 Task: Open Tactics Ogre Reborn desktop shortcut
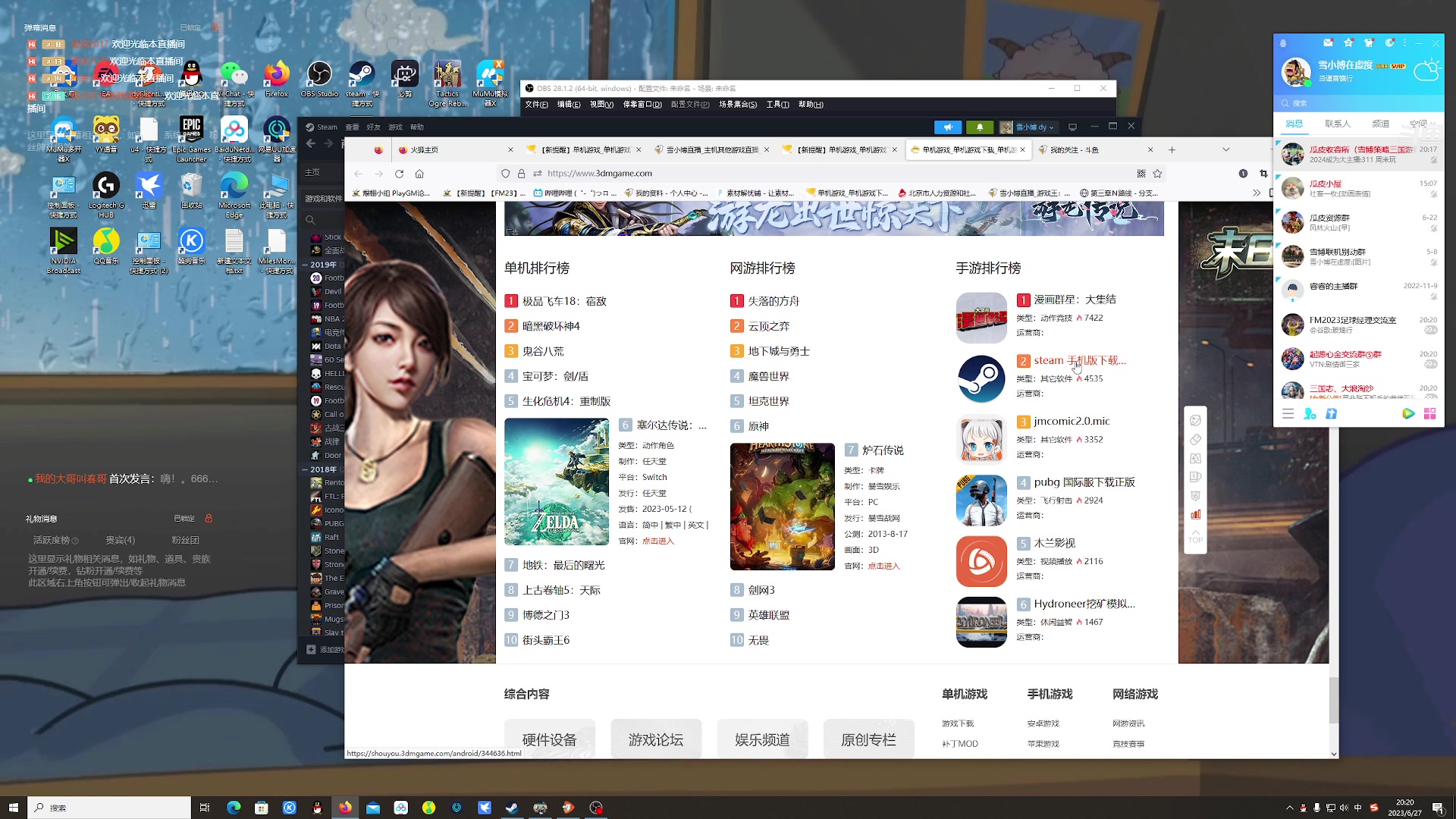447,83
